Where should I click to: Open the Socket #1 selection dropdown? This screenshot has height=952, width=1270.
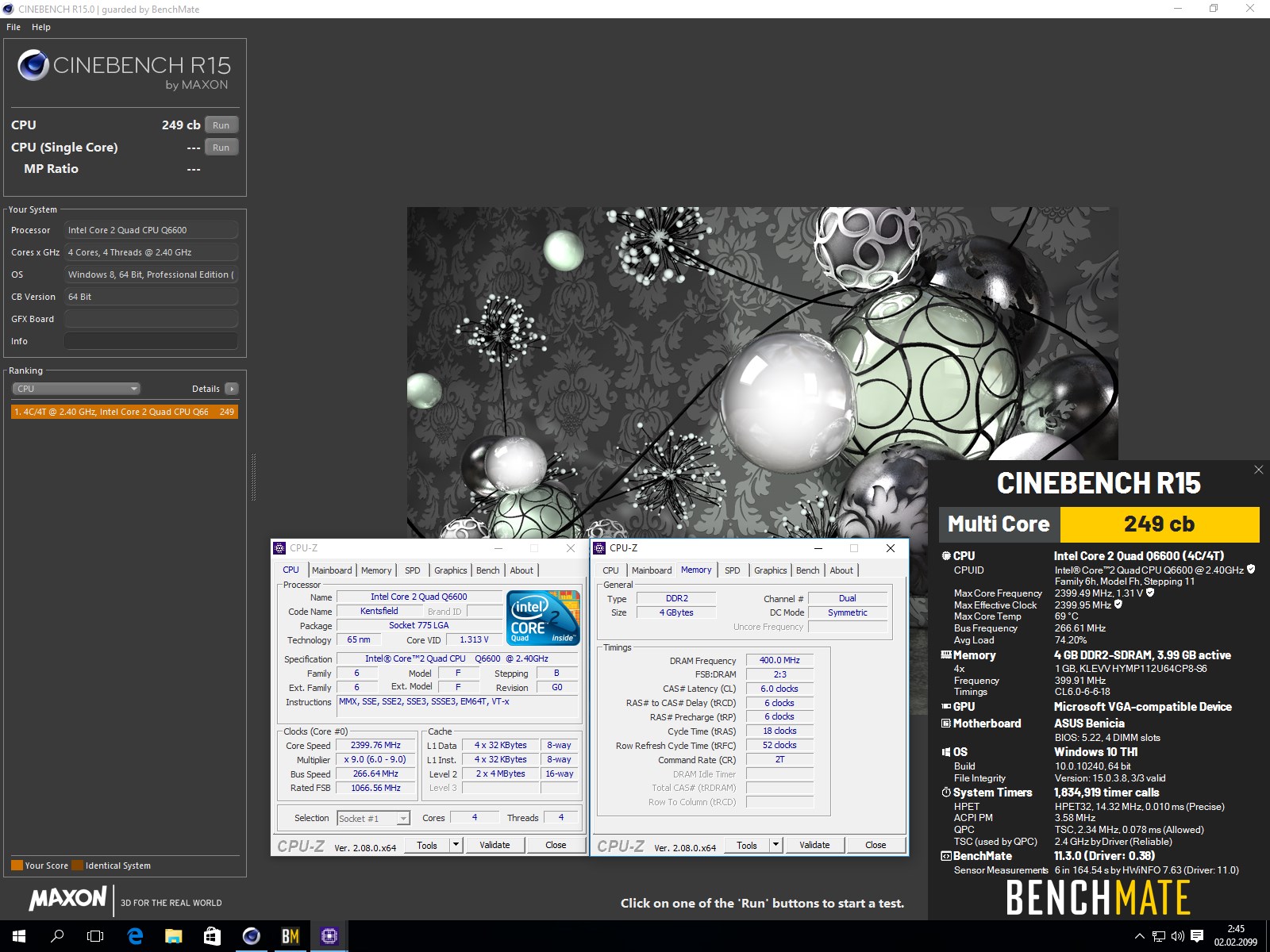pos(373,818)
